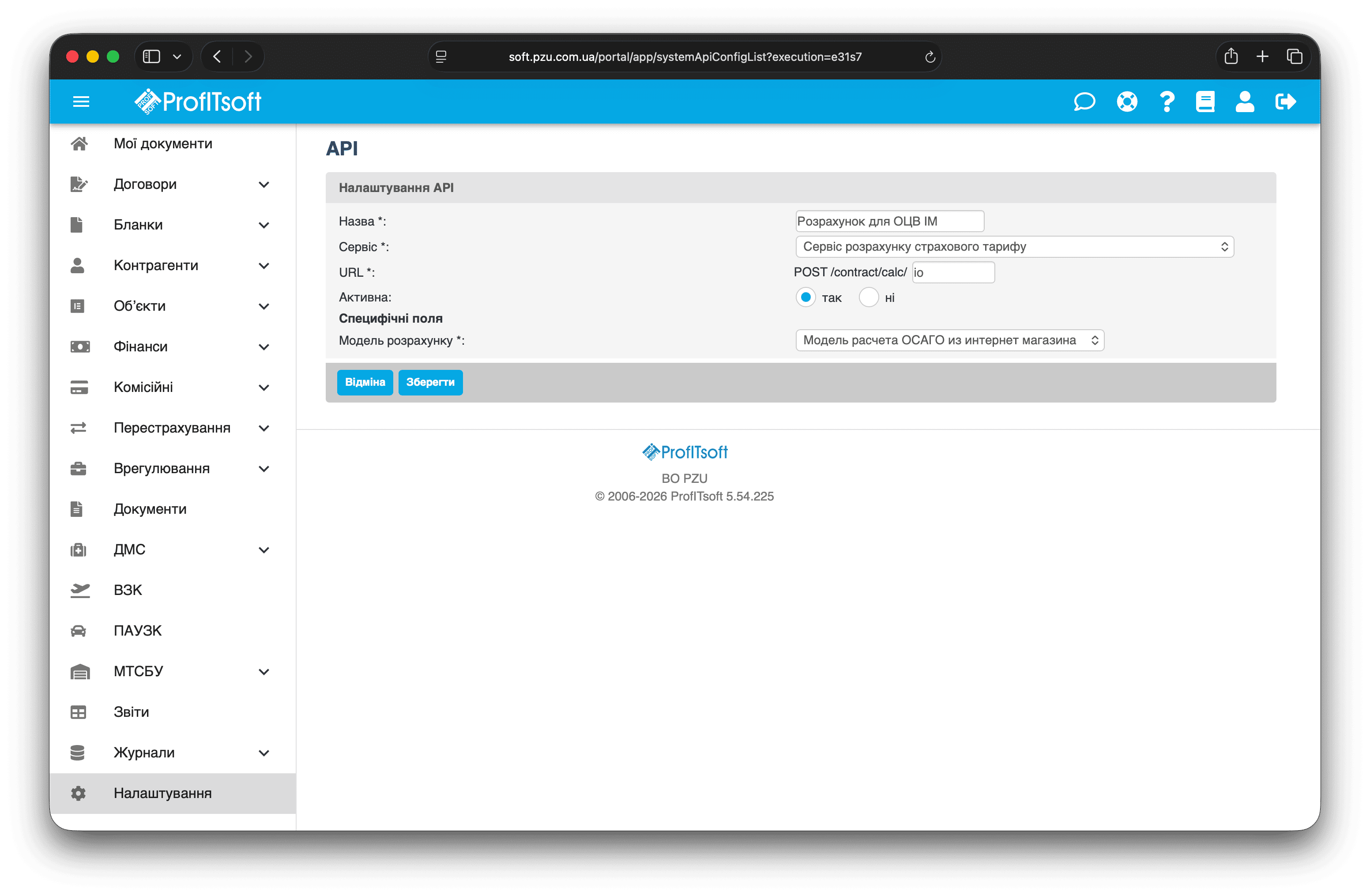Screen dimensions: 1370x896
Task: Open the Сервіс dropdown list
Action: point(1014,247)
